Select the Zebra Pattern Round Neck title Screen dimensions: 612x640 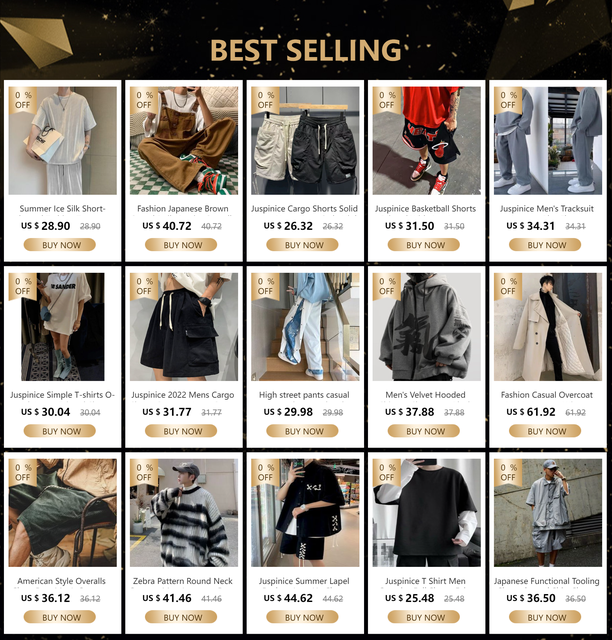(x=182, y=581)
